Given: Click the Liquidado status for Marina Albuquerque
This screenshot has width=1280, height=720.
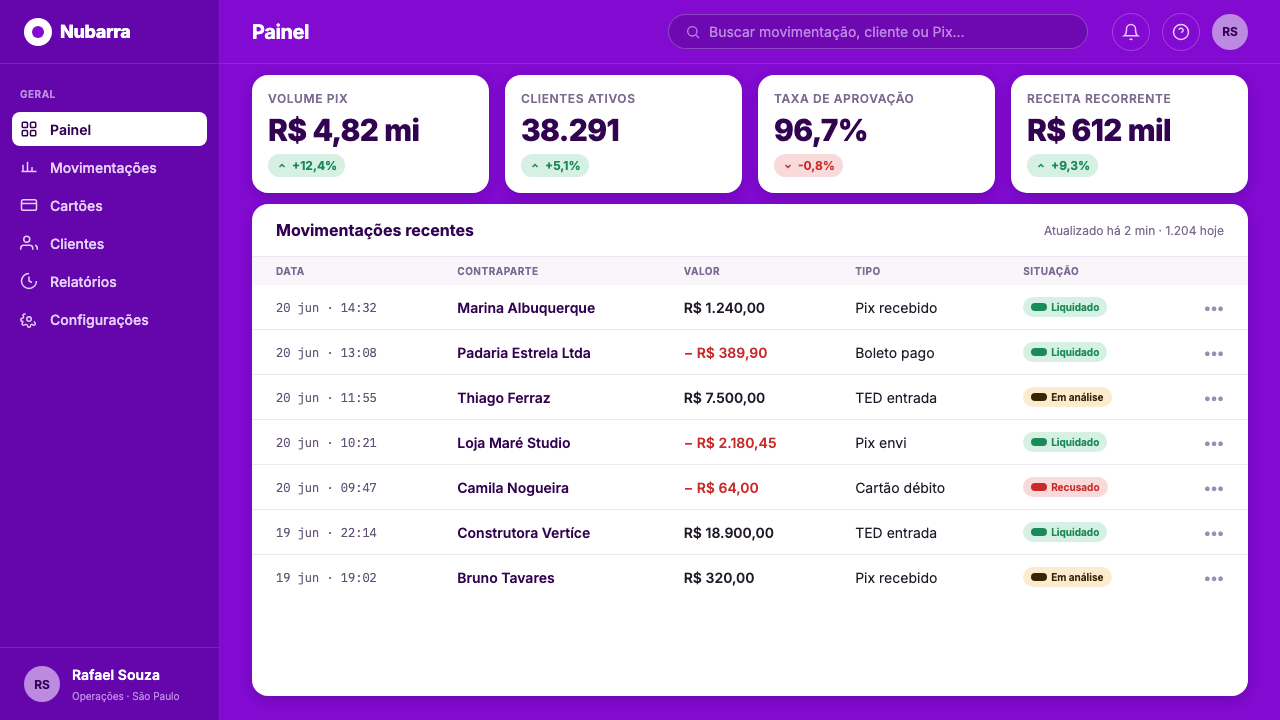Looking at the screenshot, I should click(1065, 308).
